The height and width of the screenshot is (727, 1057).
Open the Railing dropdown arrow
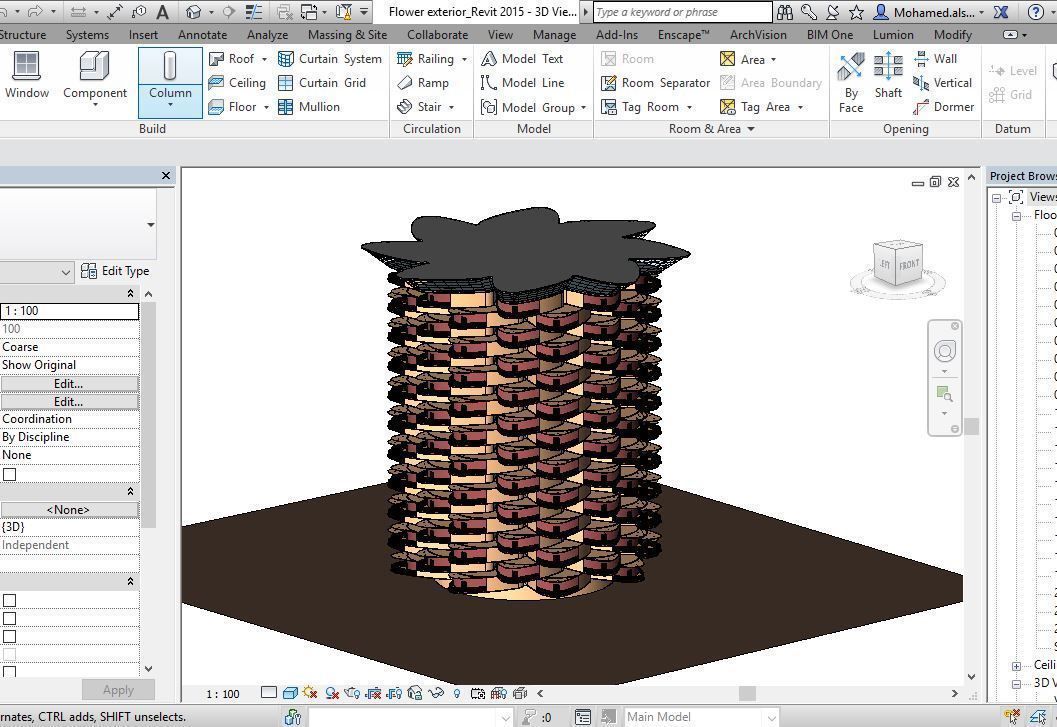[x=464, y=59]
